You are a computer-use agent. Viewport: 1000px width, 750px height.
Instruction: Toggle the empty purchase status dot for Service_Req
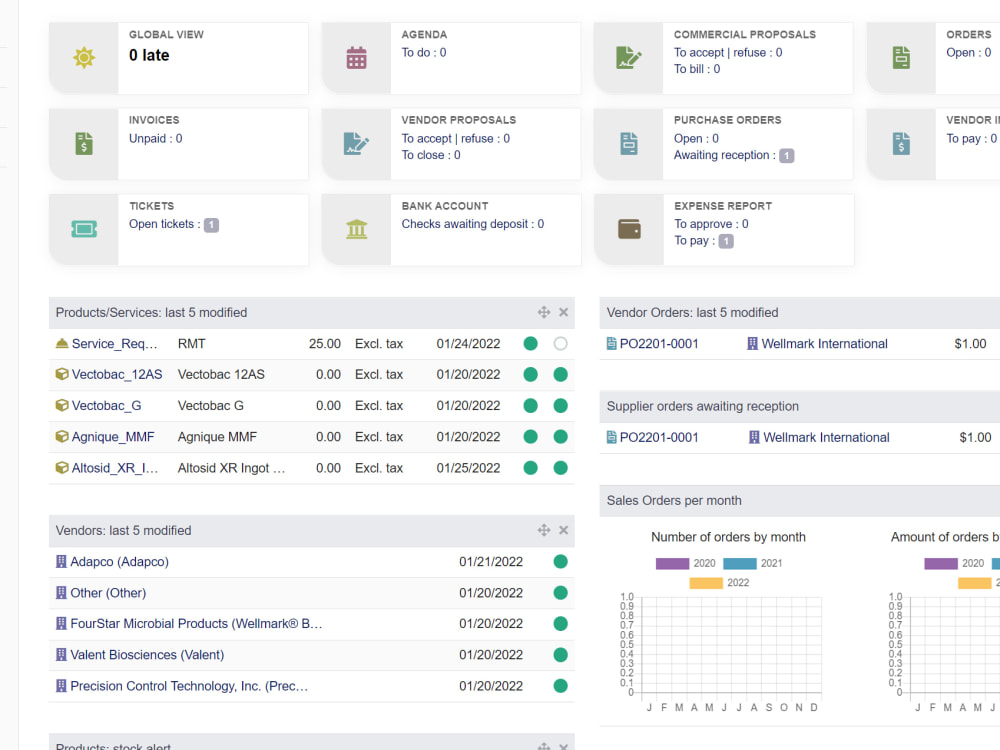click(560, 343)
